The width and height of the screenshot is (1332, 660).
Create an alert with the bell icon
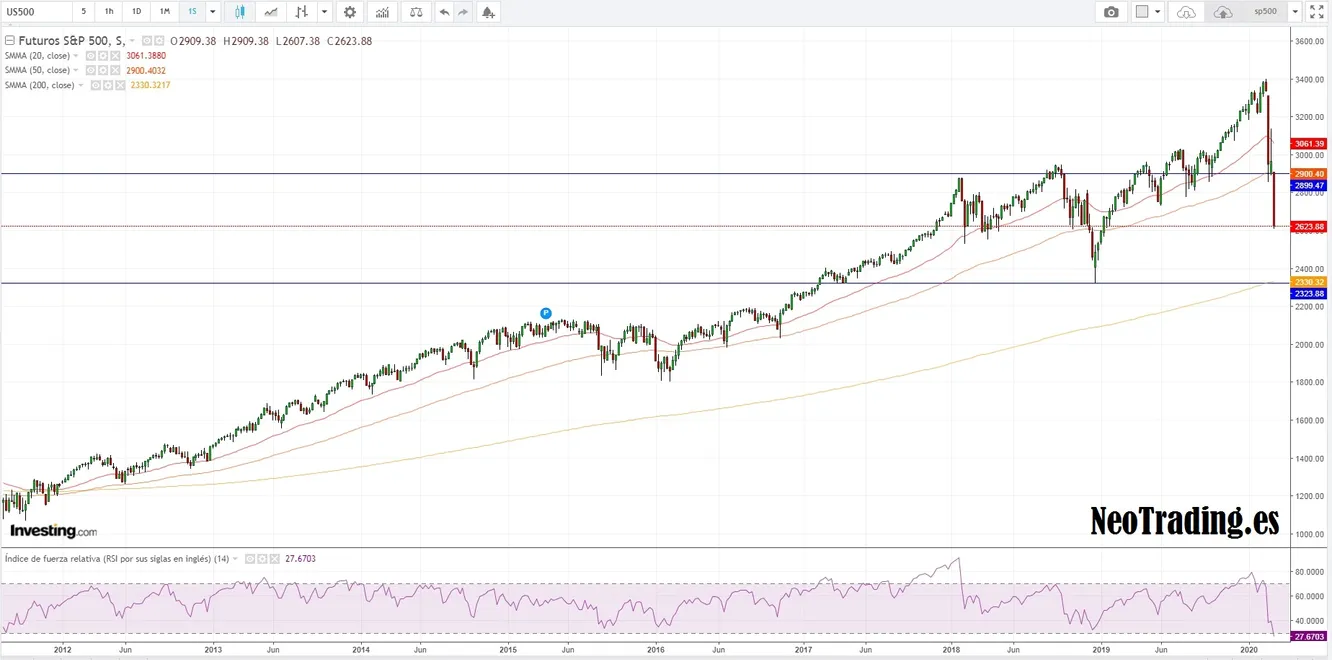click(487, 12)
